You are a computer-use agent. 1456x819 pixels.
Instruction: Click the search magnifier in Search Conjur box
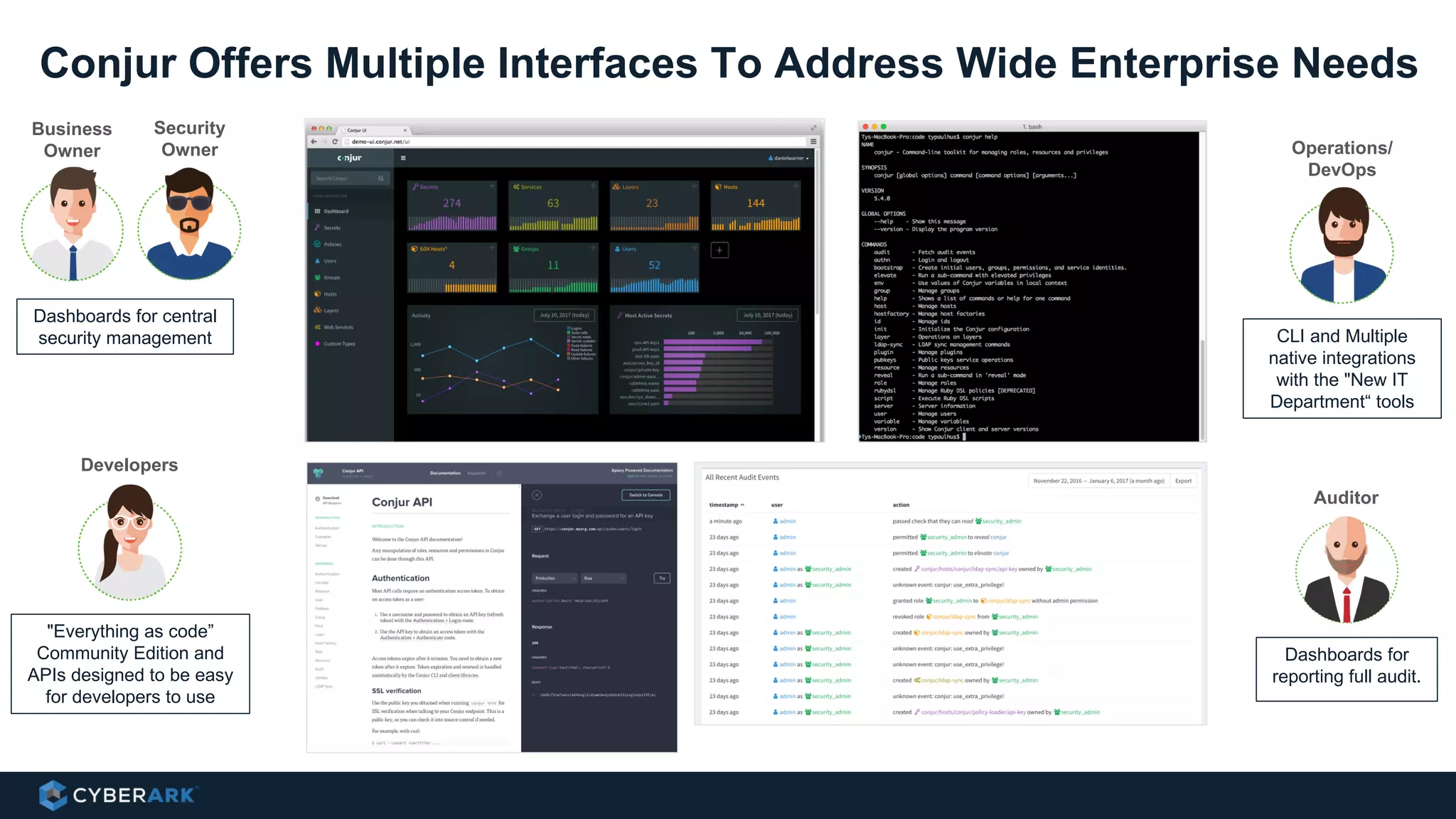381,178
